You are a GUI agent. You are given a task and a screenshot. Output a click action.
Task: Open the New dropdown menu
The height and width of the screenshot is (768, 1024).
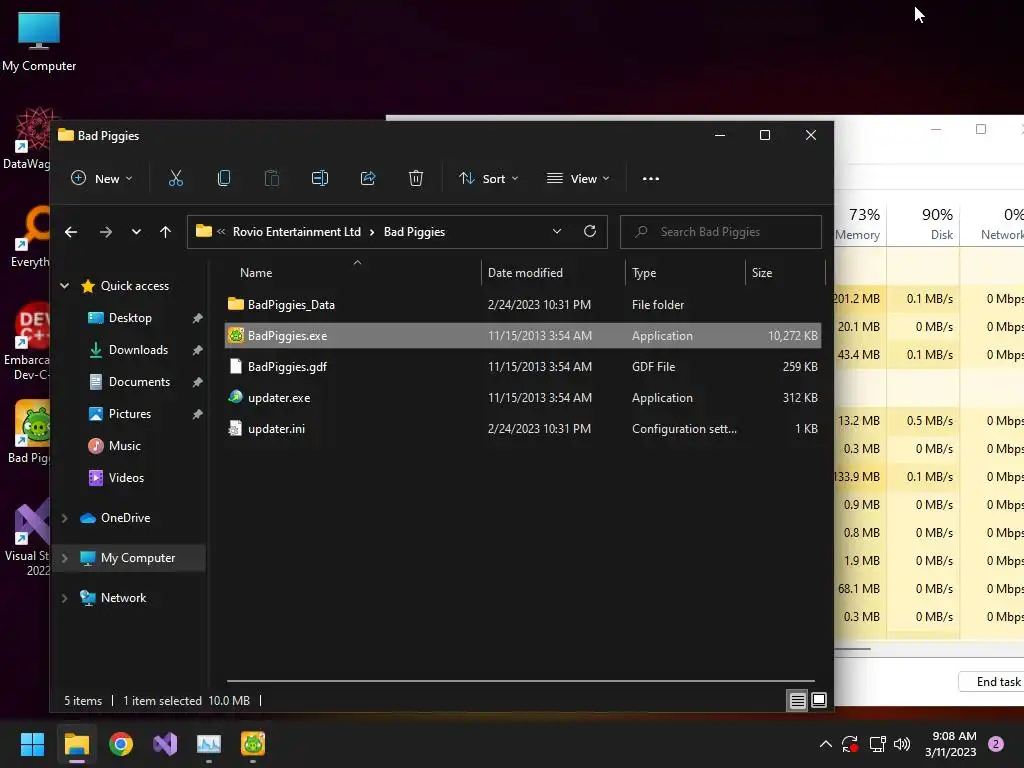coord(101,178)
